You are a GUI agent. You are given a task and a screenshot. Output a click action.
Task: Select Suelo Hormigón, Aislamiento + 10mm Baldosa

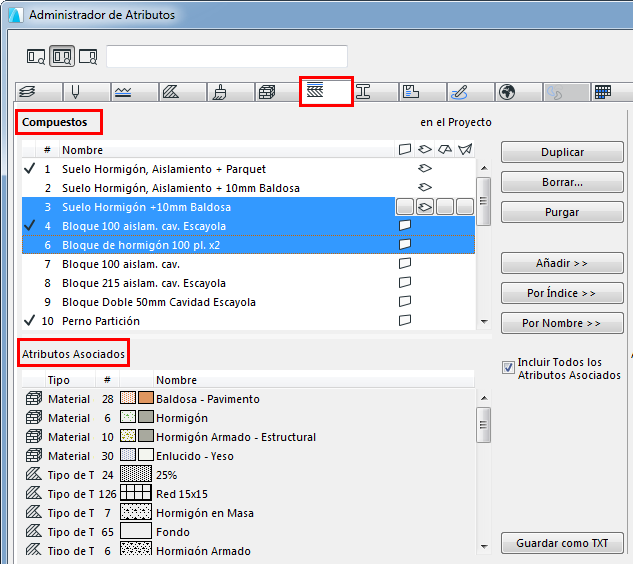248,188
